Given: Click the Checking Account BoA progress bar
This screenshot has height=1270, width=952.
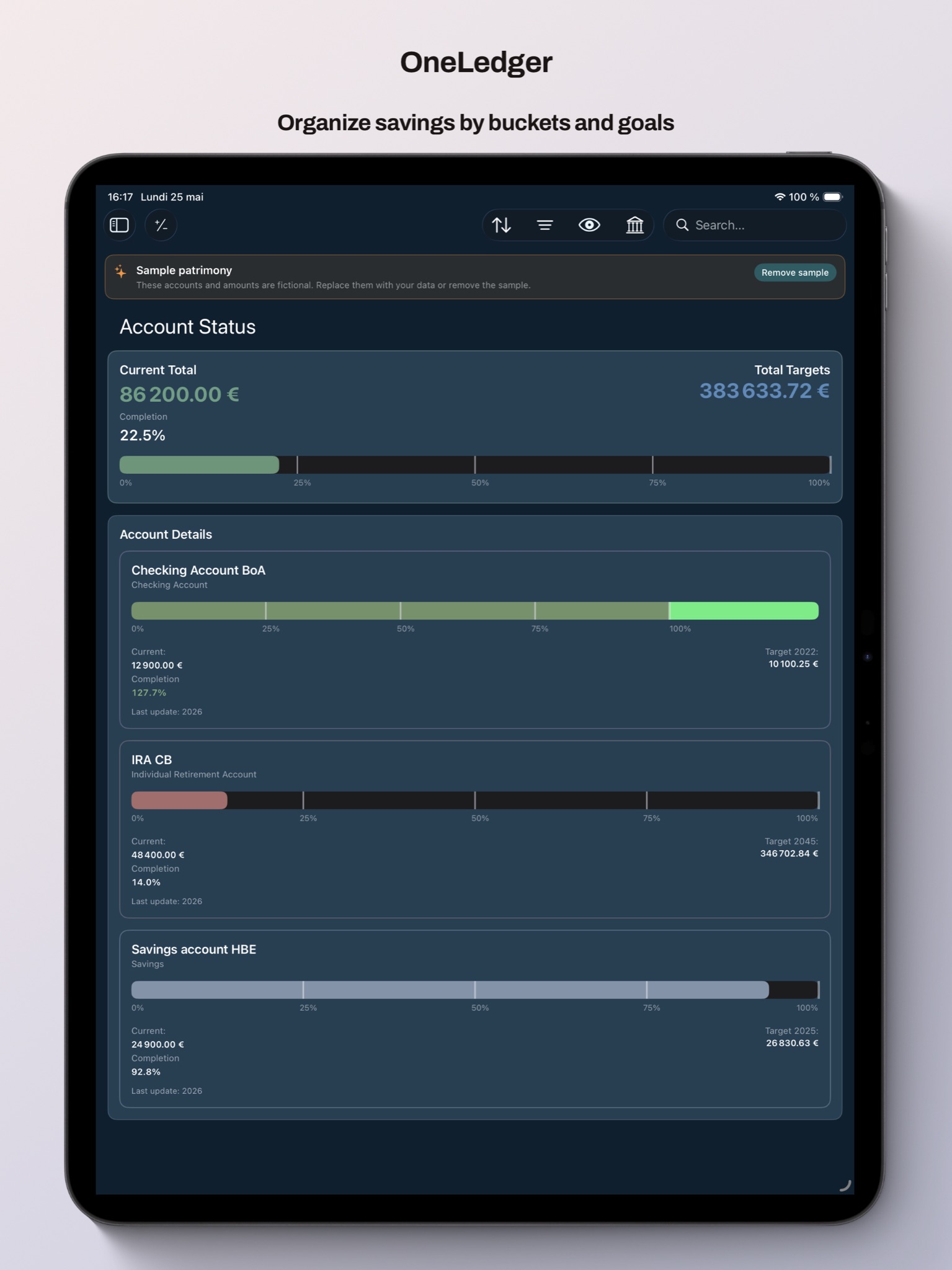Looking at the screenshot, I should pos(475,611).
